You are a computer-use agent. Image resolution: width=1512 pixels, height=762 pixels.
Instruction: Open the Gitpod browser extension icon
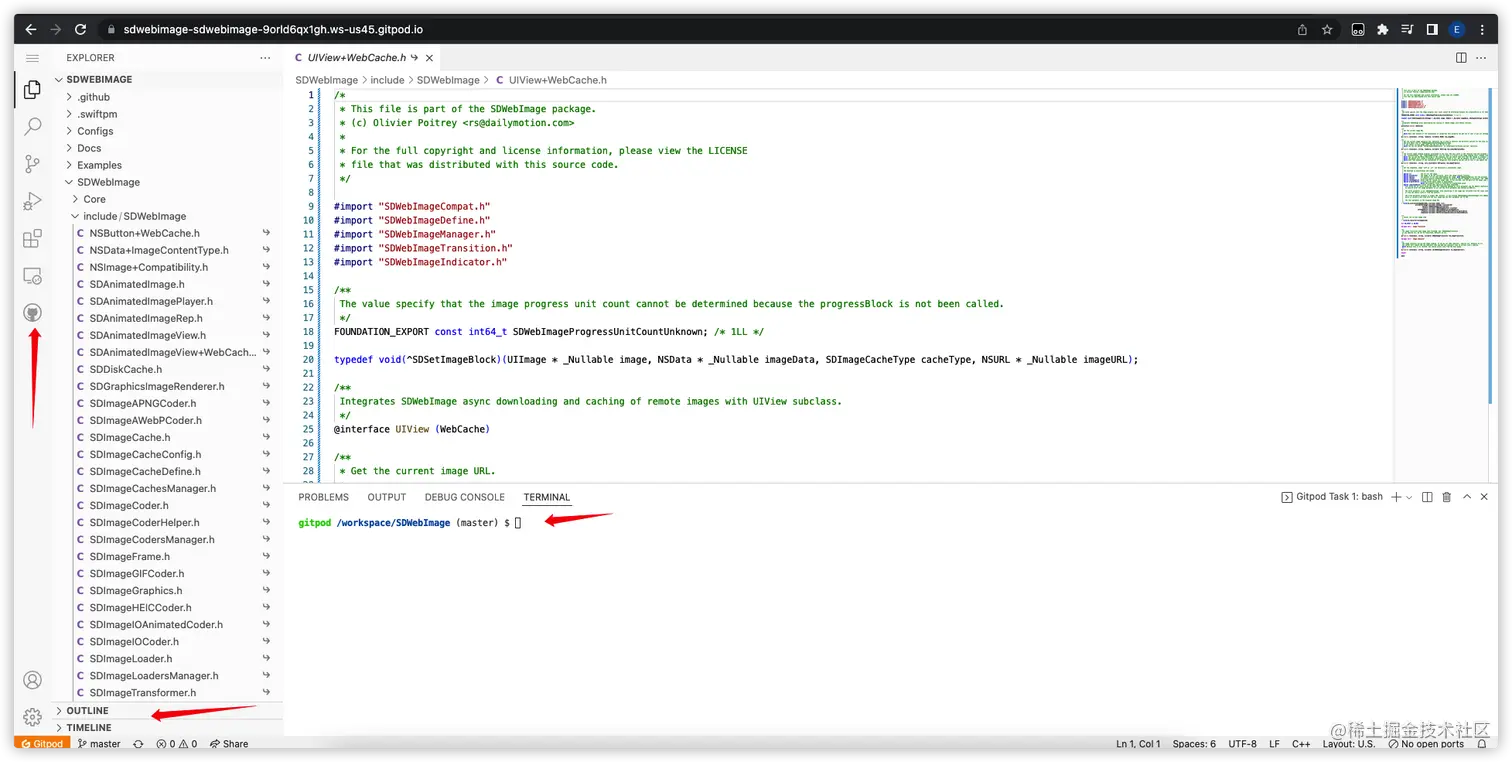[1358, 30]
